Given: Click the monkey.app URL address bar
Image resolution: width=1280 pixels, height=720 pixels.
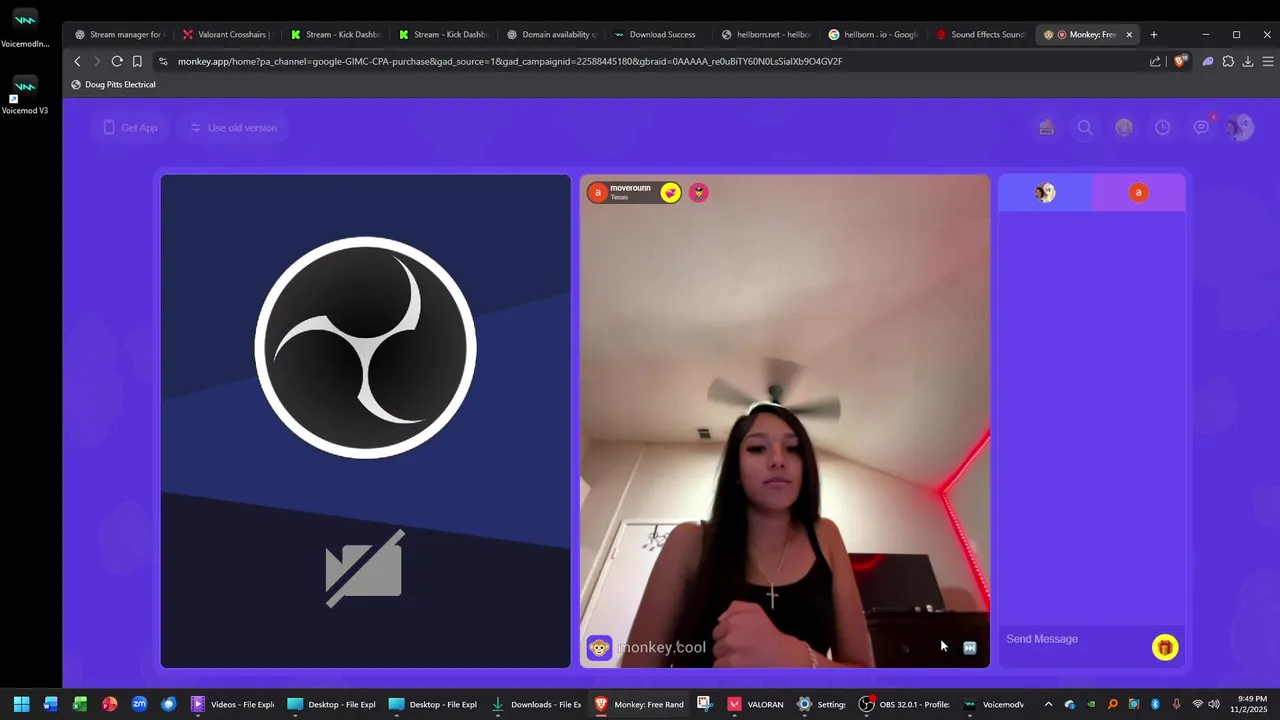Looking at the screenshot, I should [x=510, y=61].
